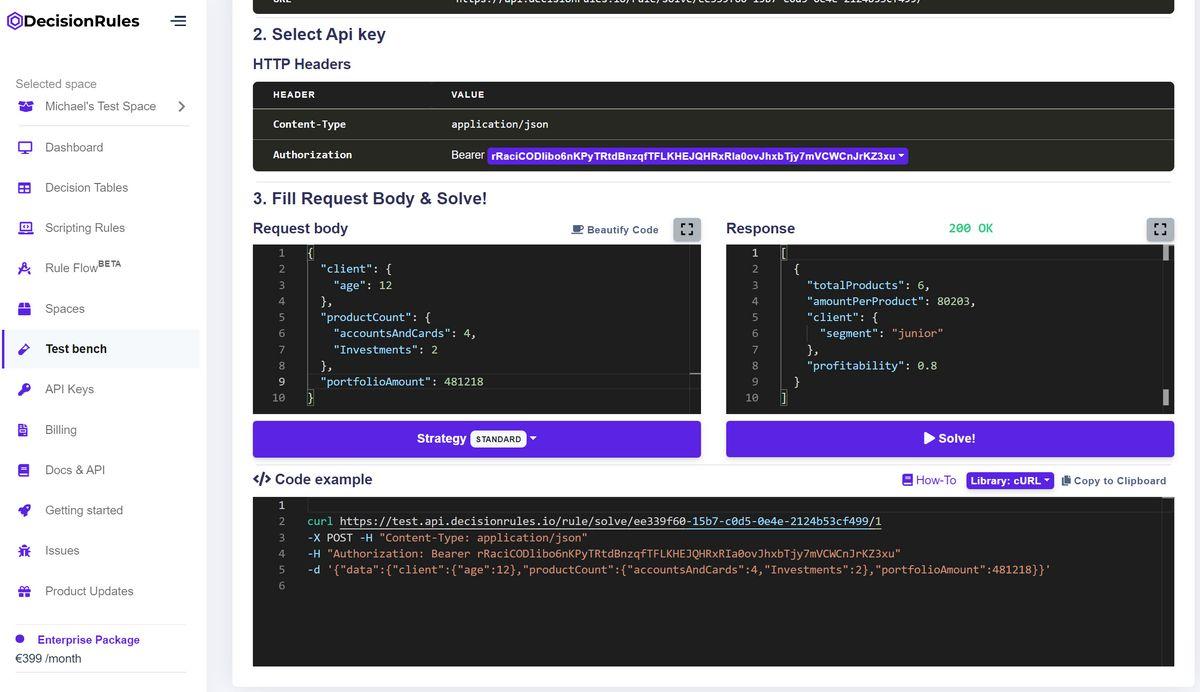
Task: Click Beautify Code for request body
Action: [615, 230]
